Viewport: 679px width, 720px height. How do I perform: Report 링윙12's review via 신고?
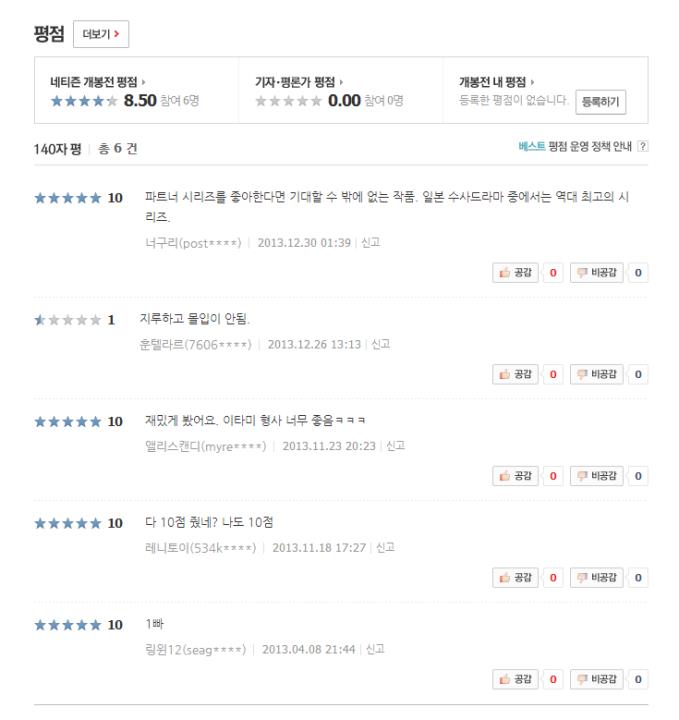[x=375, y=649]
